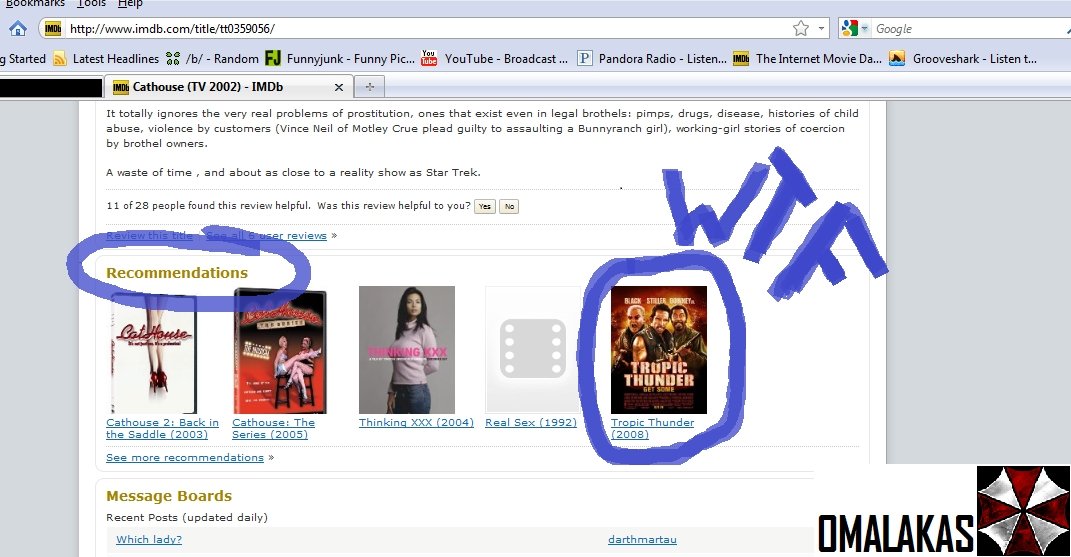Click Cathouse: The Series (2005) link
Viewport: 1071px width, 557px height.
coord(273,429)
